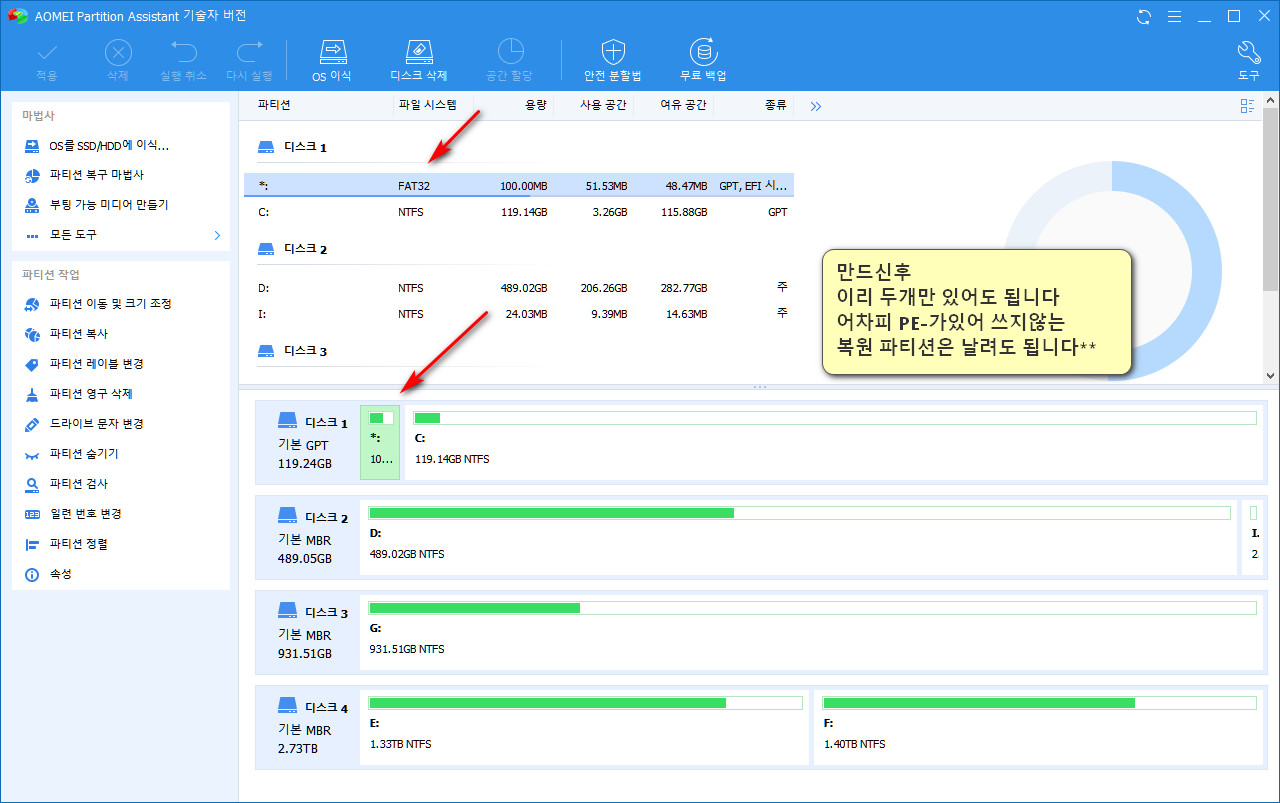Select the G: 931.51GB NTFS partition bar
1280x803 pixels.
click(812, 633)
